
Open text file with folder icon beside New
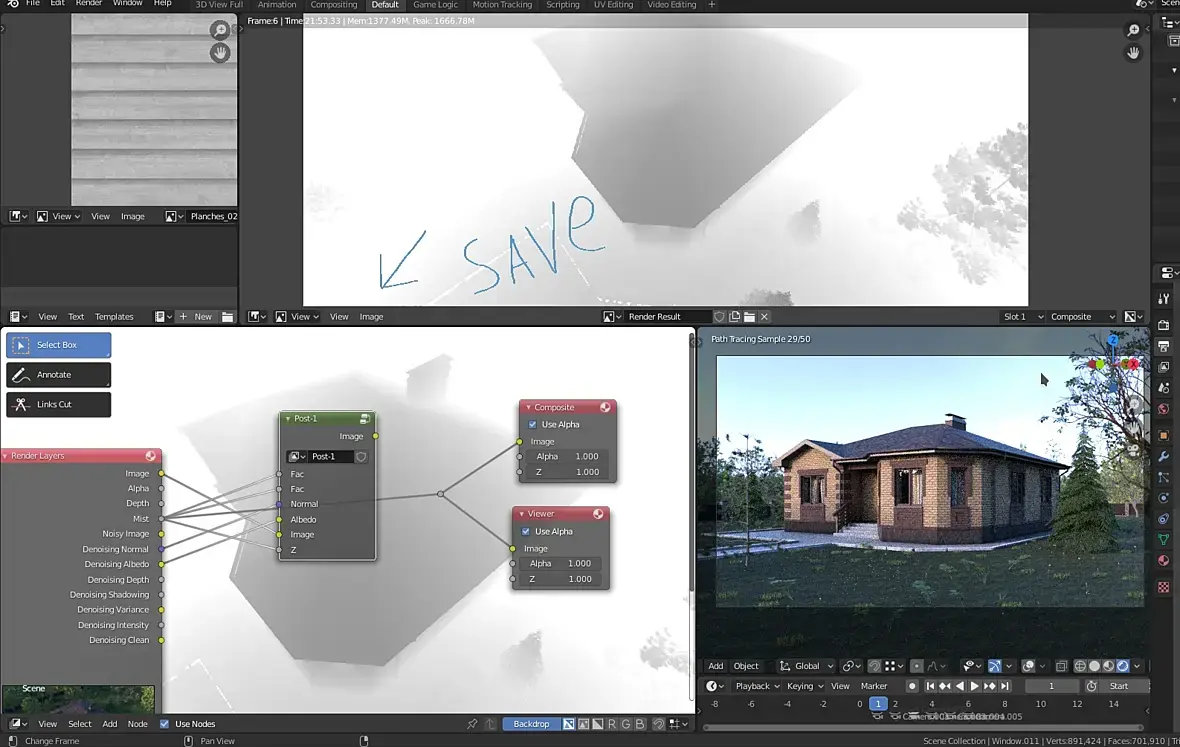(227, 317)
